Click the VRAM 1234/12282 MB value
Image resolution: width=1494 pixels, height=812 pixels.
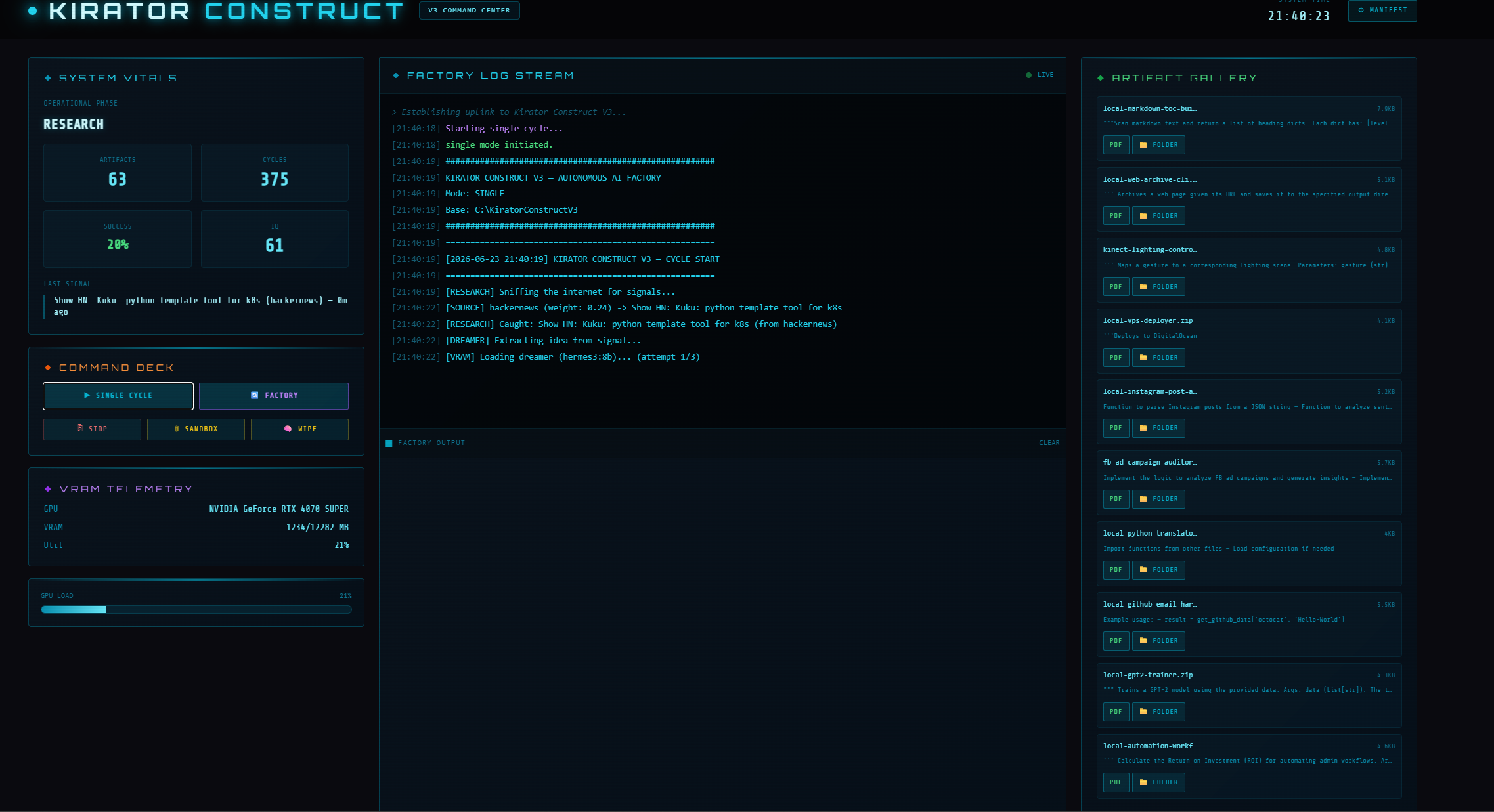click(x=317, y=528)
